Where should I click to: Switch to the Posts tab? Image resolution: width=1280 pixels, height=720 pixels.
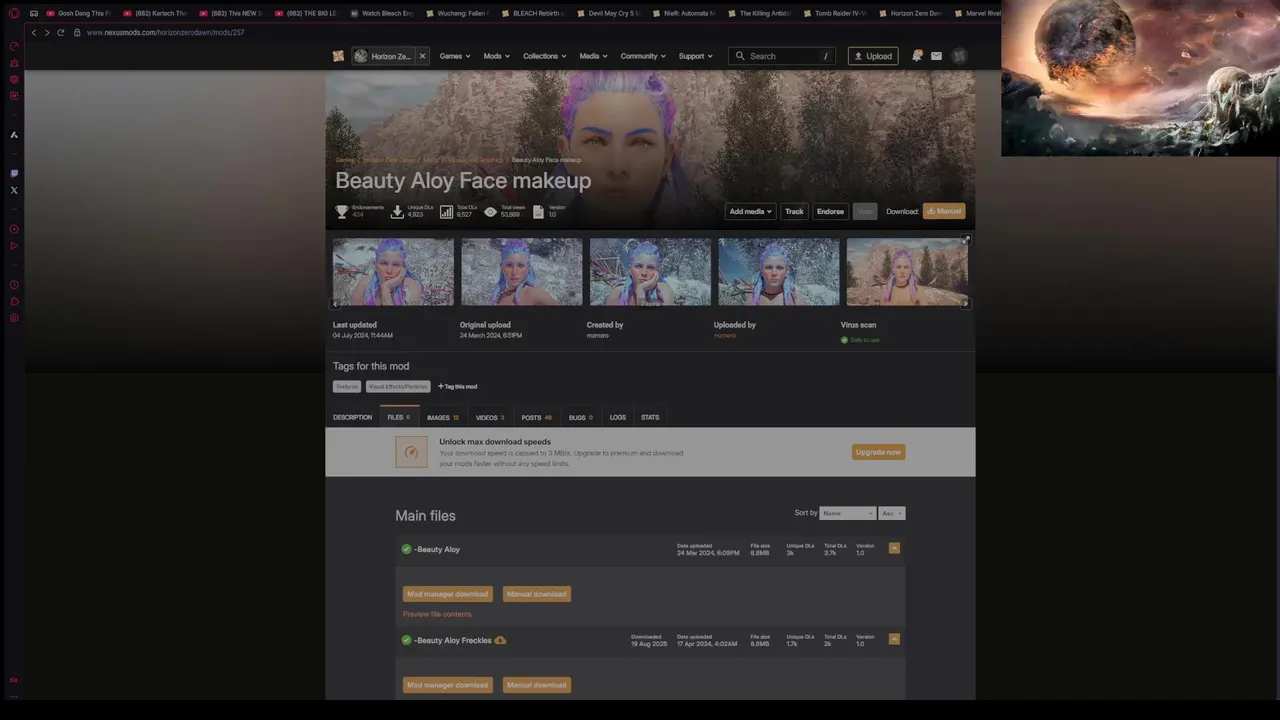click(x=536, y=417)
